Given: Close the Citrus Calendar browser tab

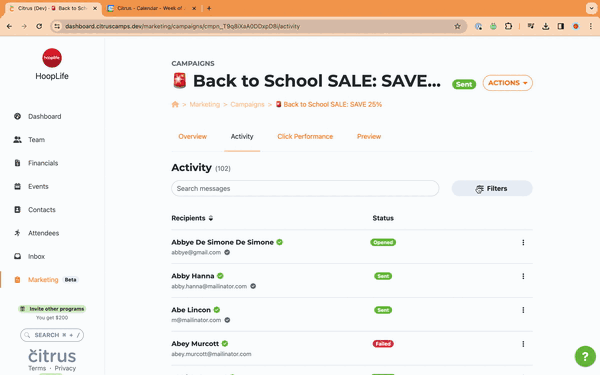Looking at the screenshot, I should tap(194, 8).
